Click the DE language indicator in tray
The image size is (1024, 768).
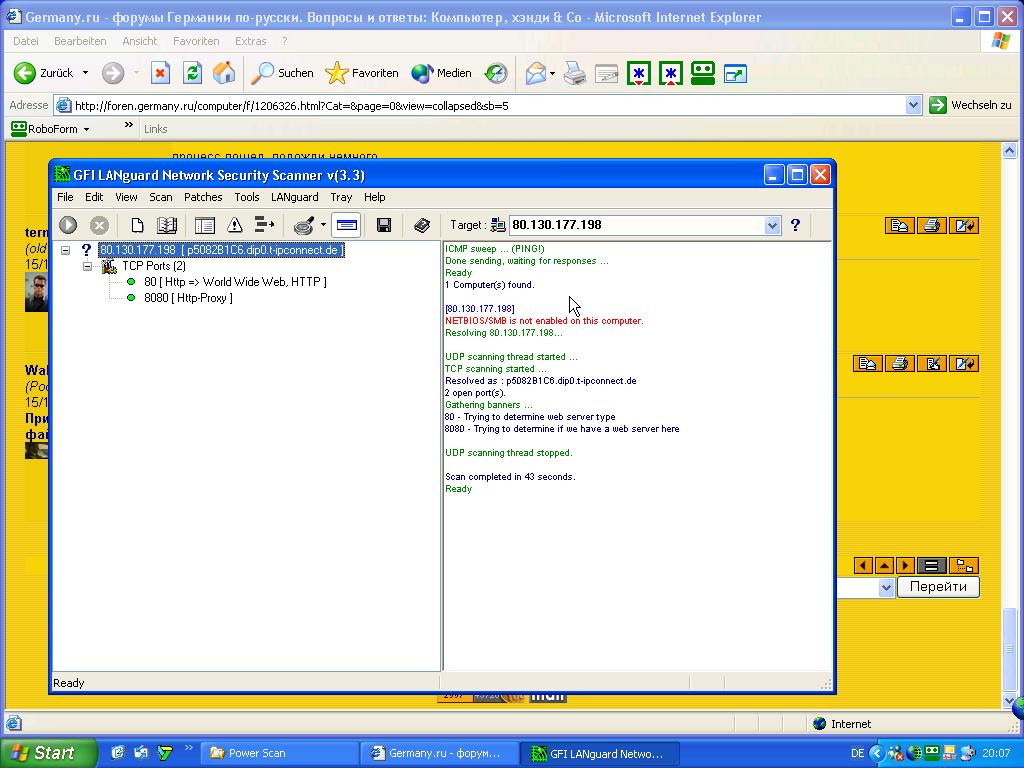pos(857,753)
